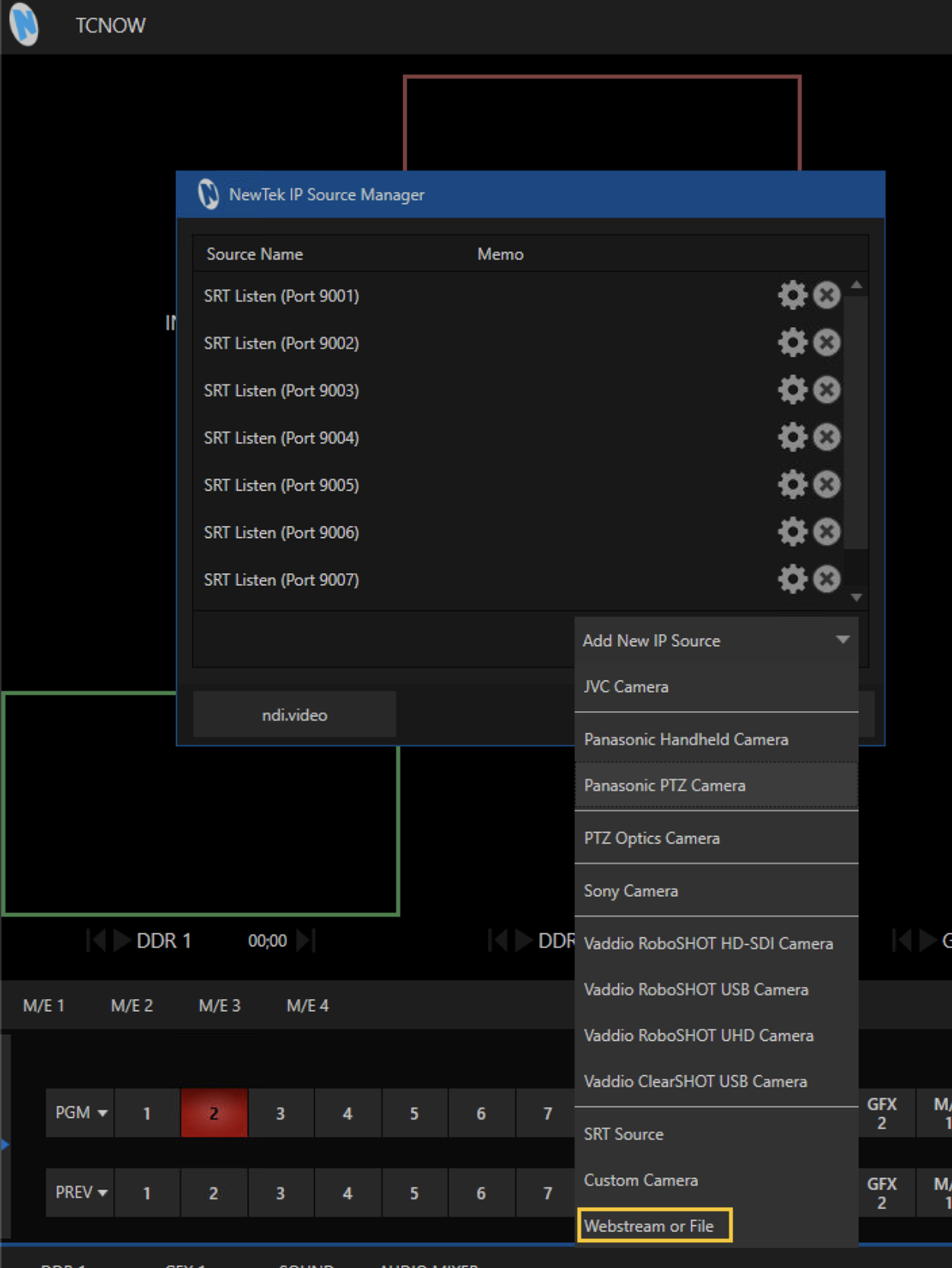Select source 6 on PGM row
Viewport: 952px width, 1268px height.
(x=481, y=1113)
